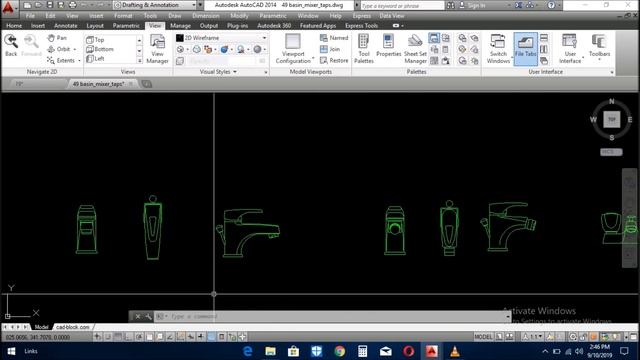Open the Orbit dropdown arrow

click(x=75, y=49)
